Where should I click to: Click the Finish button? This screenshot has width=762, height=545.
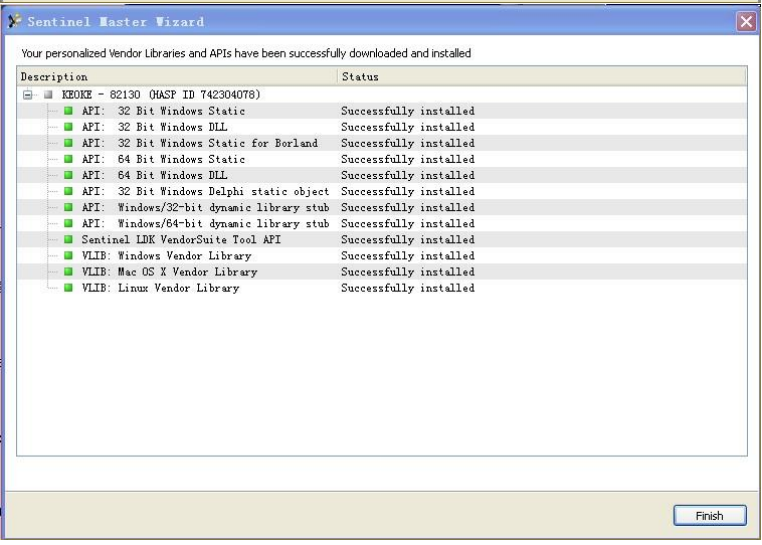coord(709,516)
